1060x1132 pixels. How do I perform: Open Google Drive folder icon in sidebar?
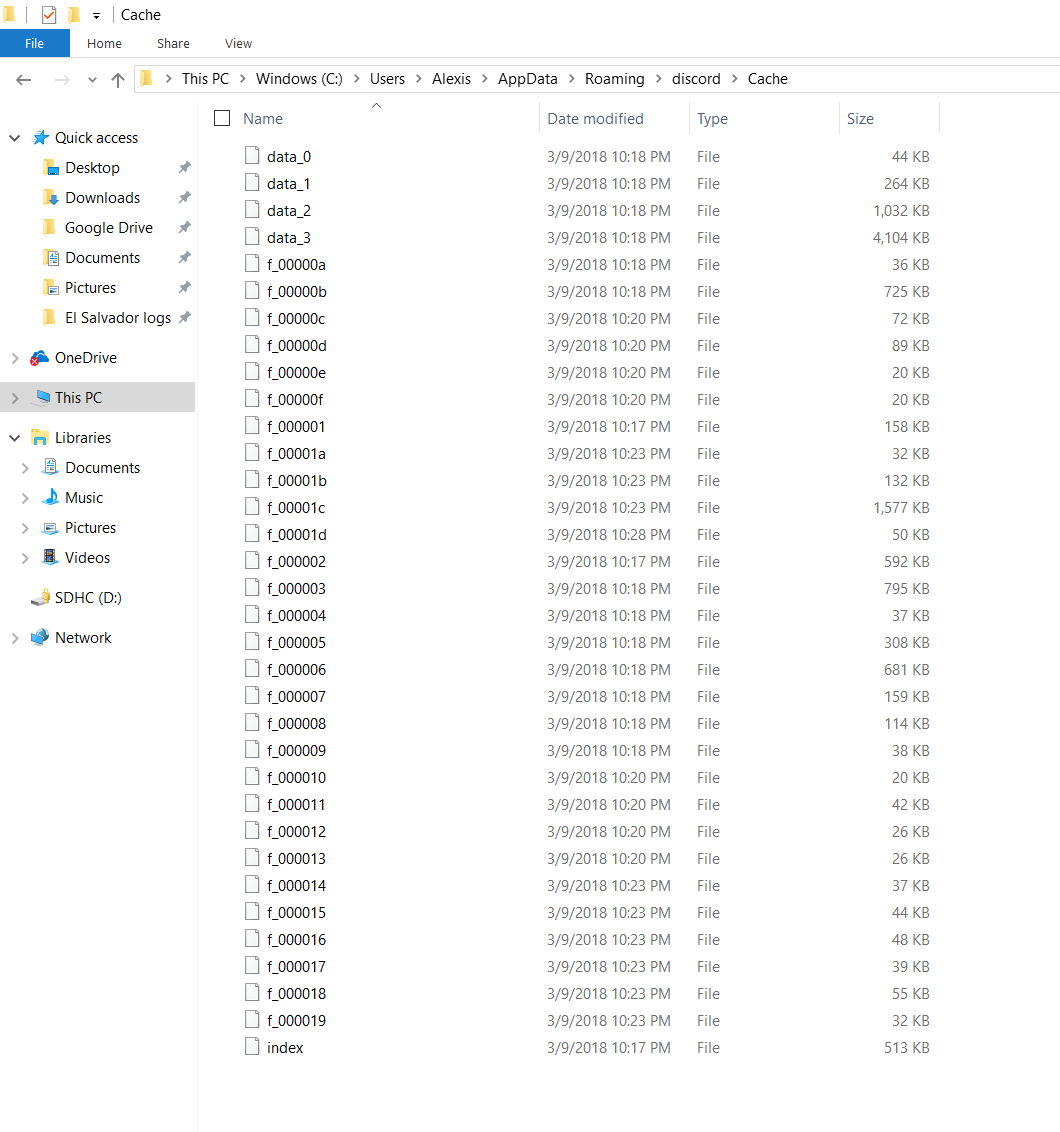tap(49, 227)
